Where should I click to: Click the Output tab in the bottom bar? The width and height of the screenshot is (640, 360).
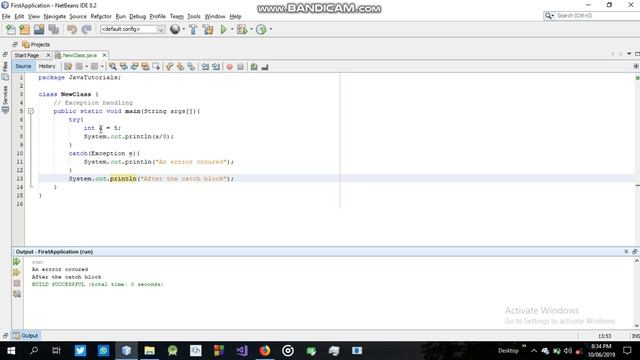click(x=26, y=336)
